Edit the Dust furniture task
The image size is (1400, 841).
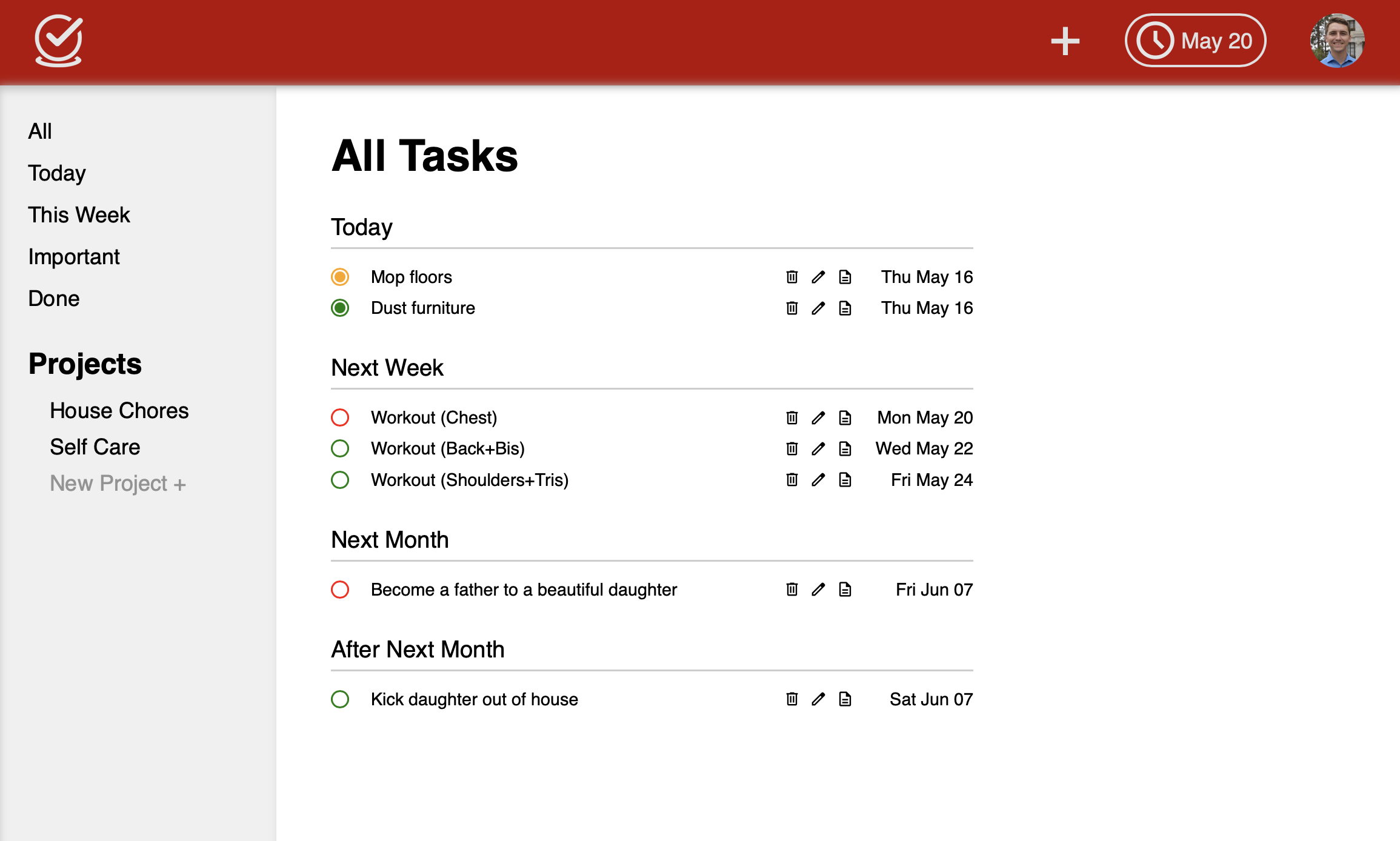tap(818, 308)
